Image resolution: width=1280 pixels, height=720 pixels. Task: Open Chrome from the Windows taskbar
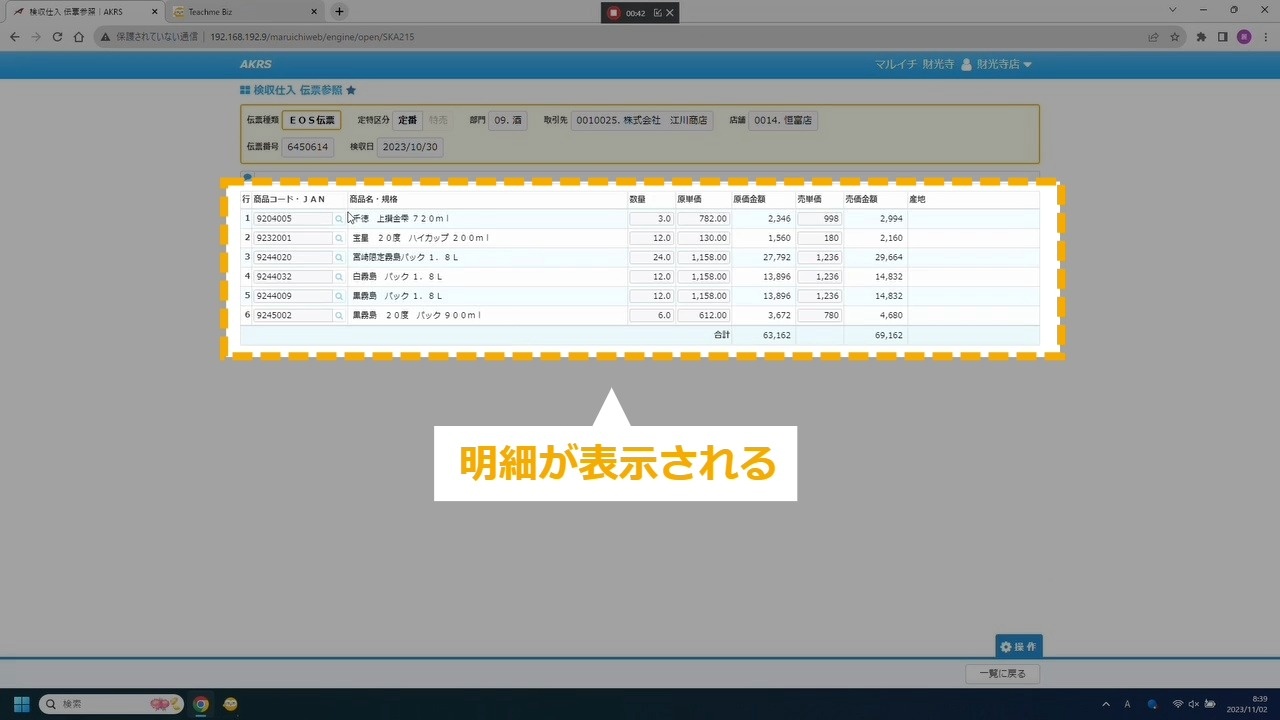coord(201,704)
